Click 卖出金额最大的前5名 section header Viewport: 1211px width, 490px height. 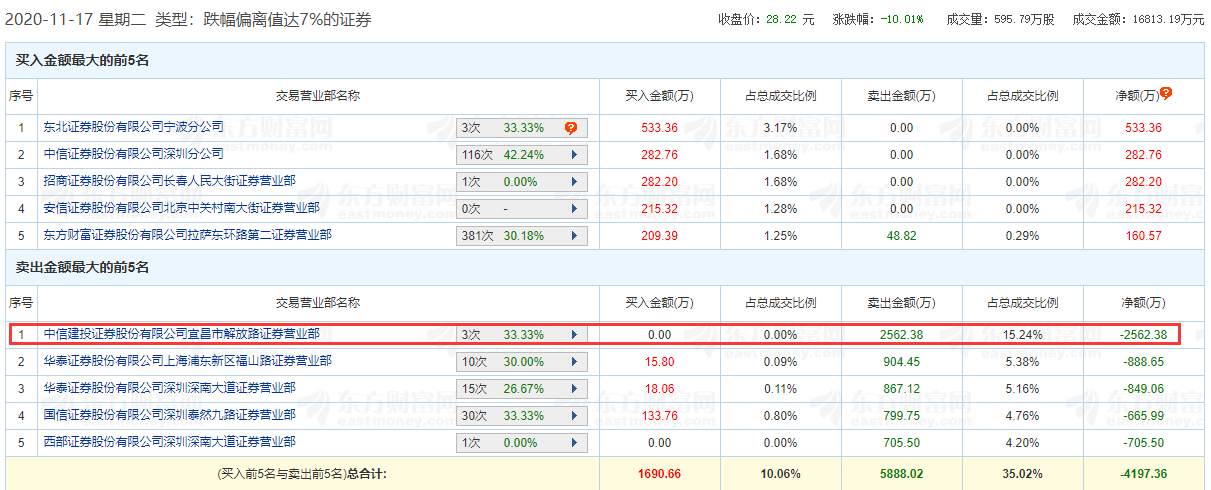click(x=83, y=268)
